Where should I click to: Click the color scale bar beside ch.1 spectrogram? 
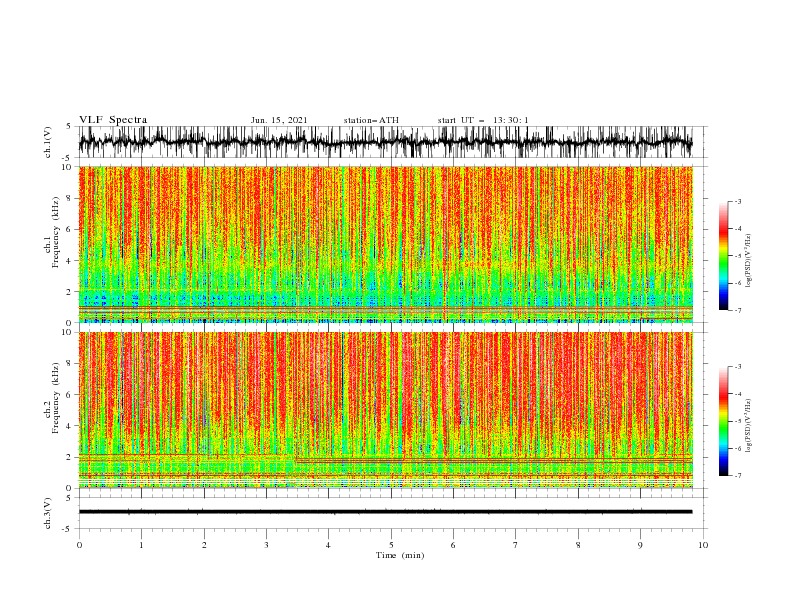click(724, 256)
